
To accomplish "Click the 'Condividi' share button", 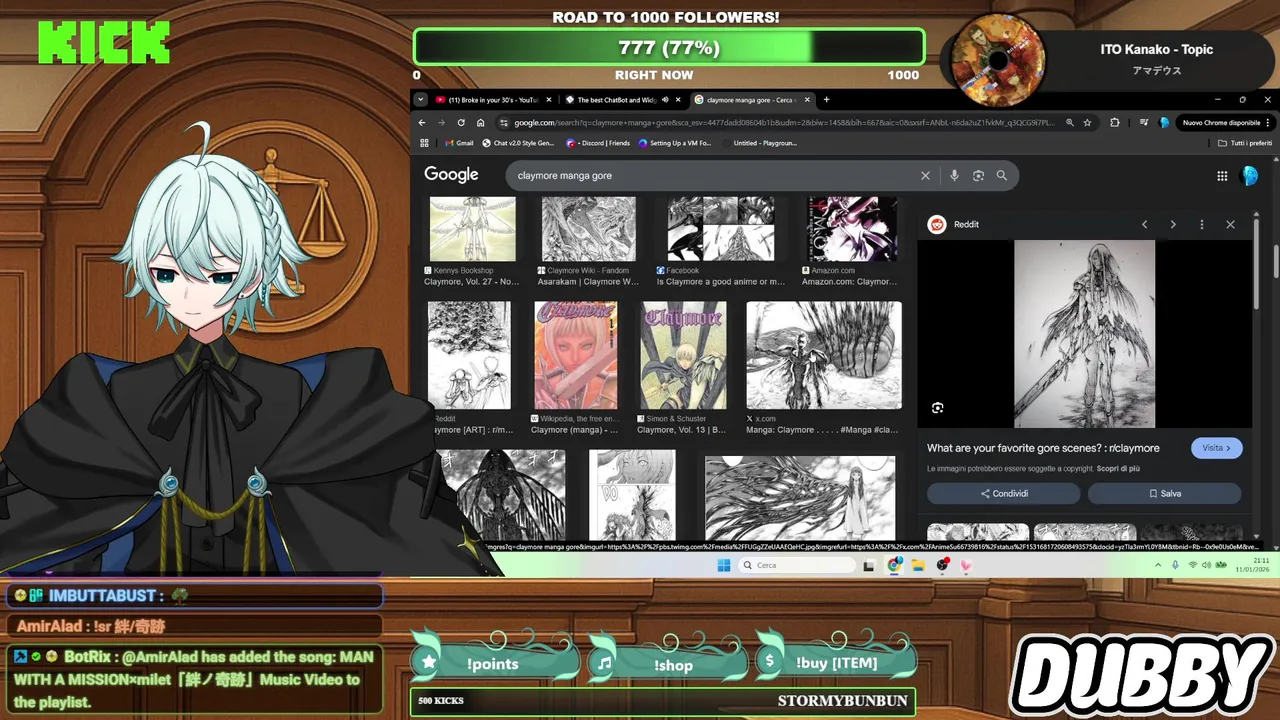I will pos(1003,493).
